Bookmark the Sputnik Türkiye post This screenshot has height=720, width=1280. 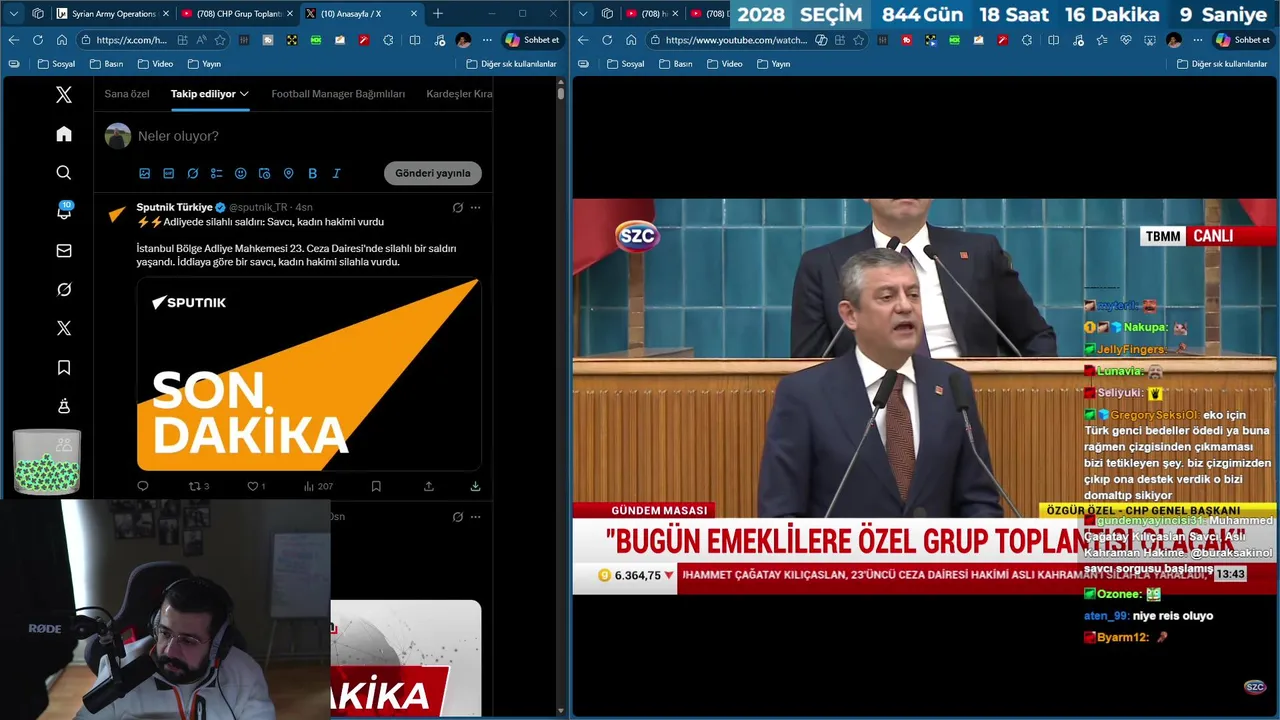[x=376, y=486]
